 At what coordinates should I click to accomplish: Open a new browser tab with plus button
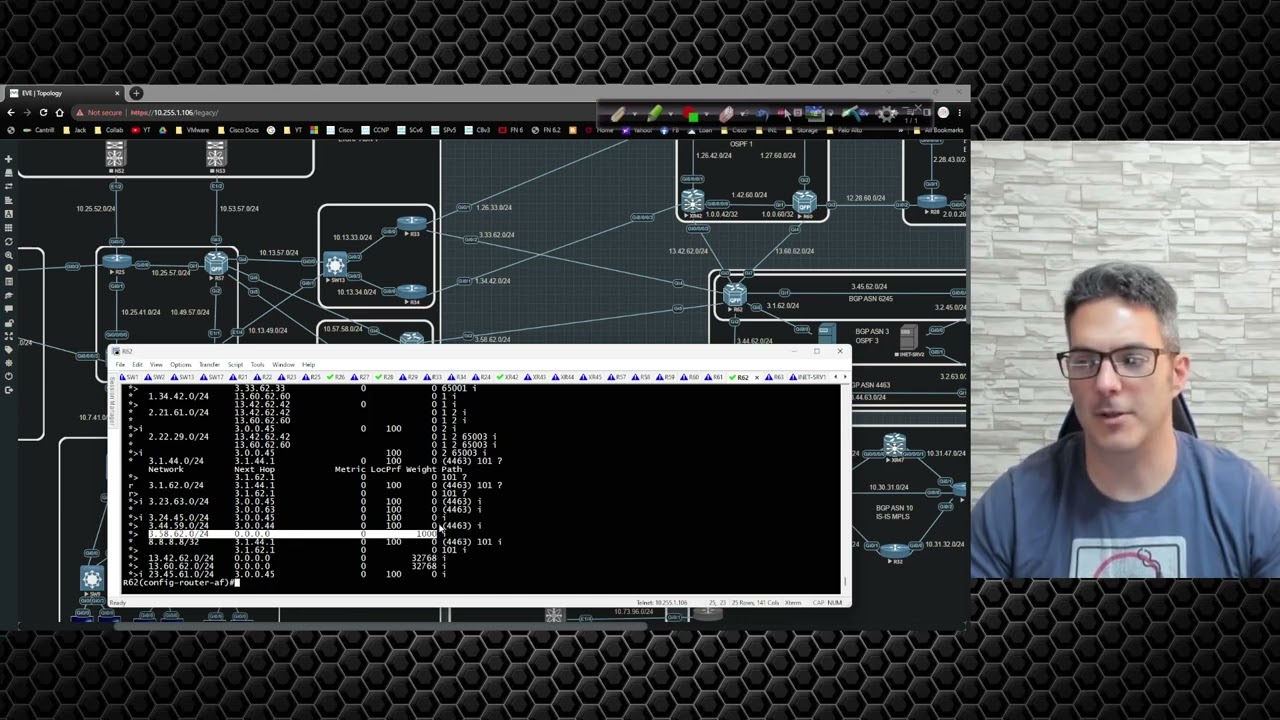click(136, 93)
